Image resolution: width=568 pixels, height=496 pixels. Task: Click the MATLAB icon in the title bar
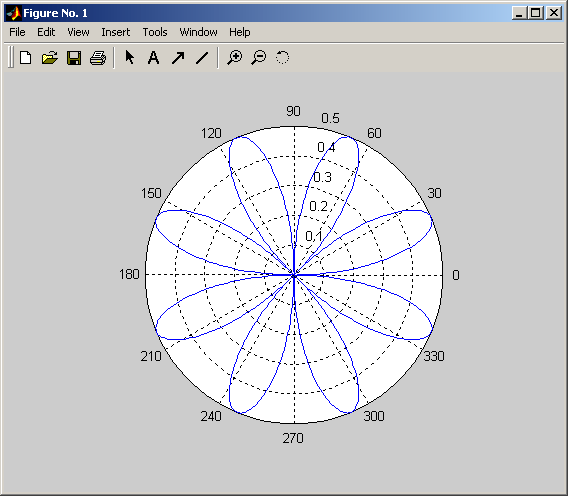(x=13, y=13)
